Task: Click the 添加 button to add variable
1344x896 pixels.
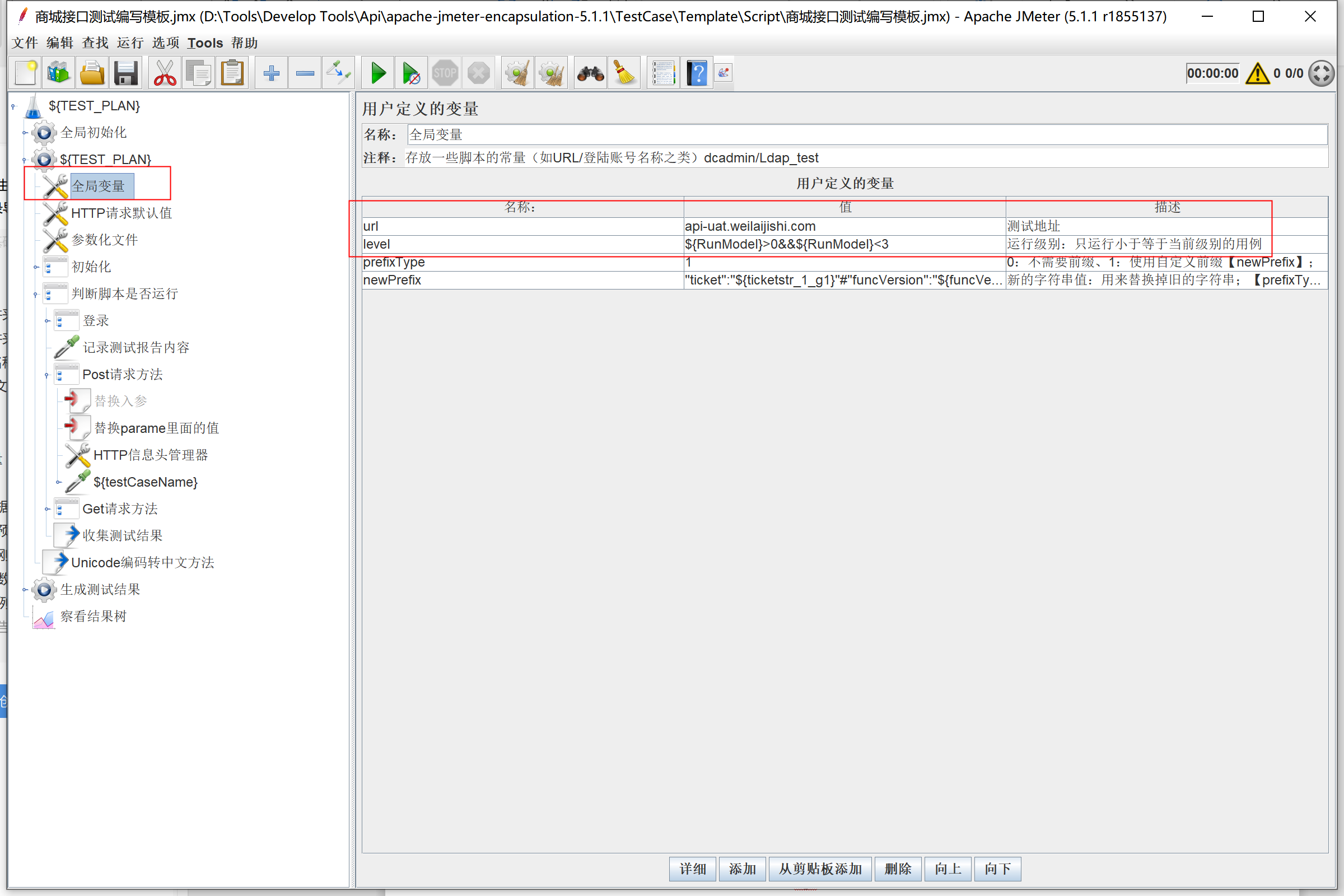Action: coord(743,869)
